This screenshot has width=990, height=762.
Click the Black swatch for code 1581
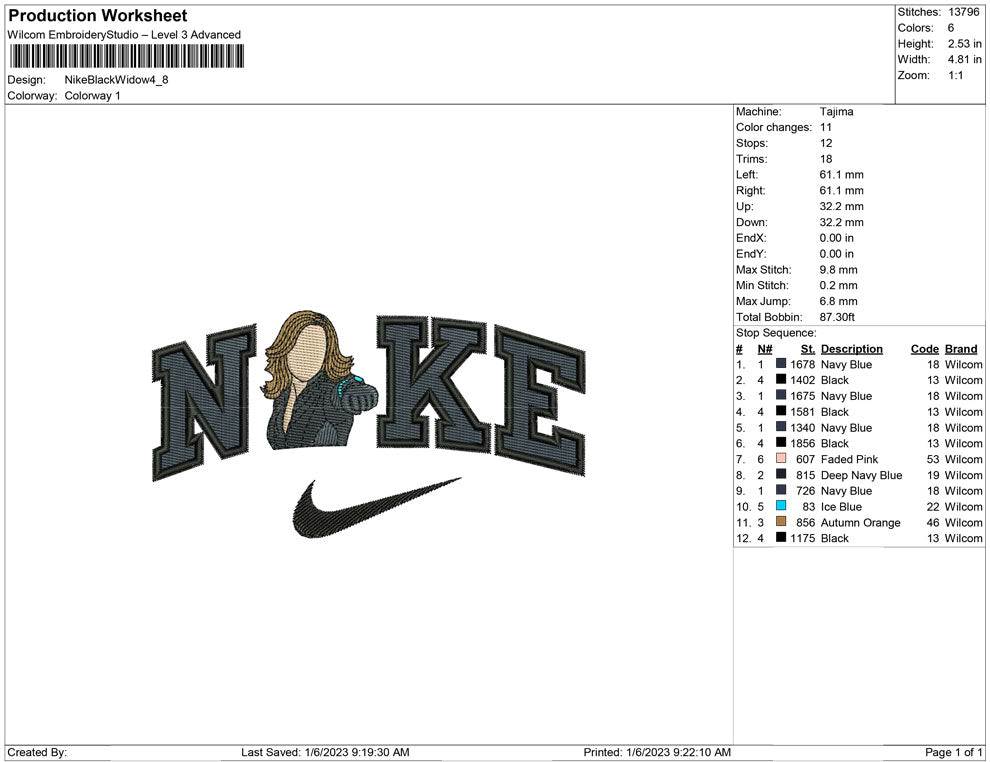(781, 412)
